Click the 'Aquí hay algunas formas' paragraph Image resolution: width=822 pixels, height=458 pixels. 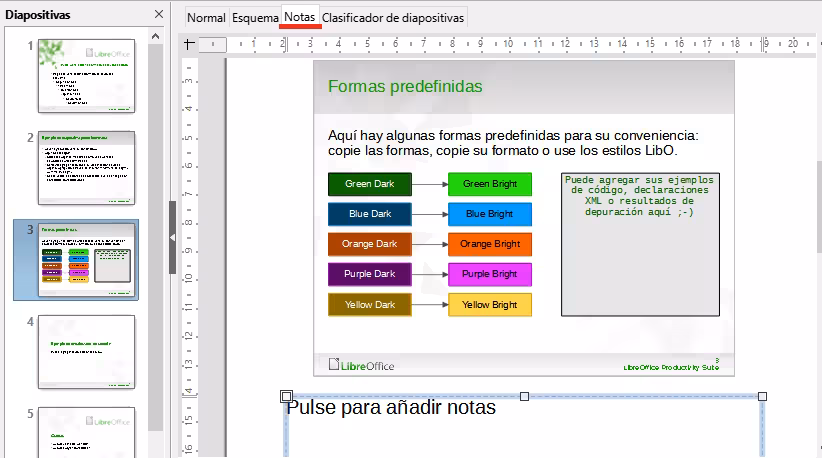(x=513, y=143)
